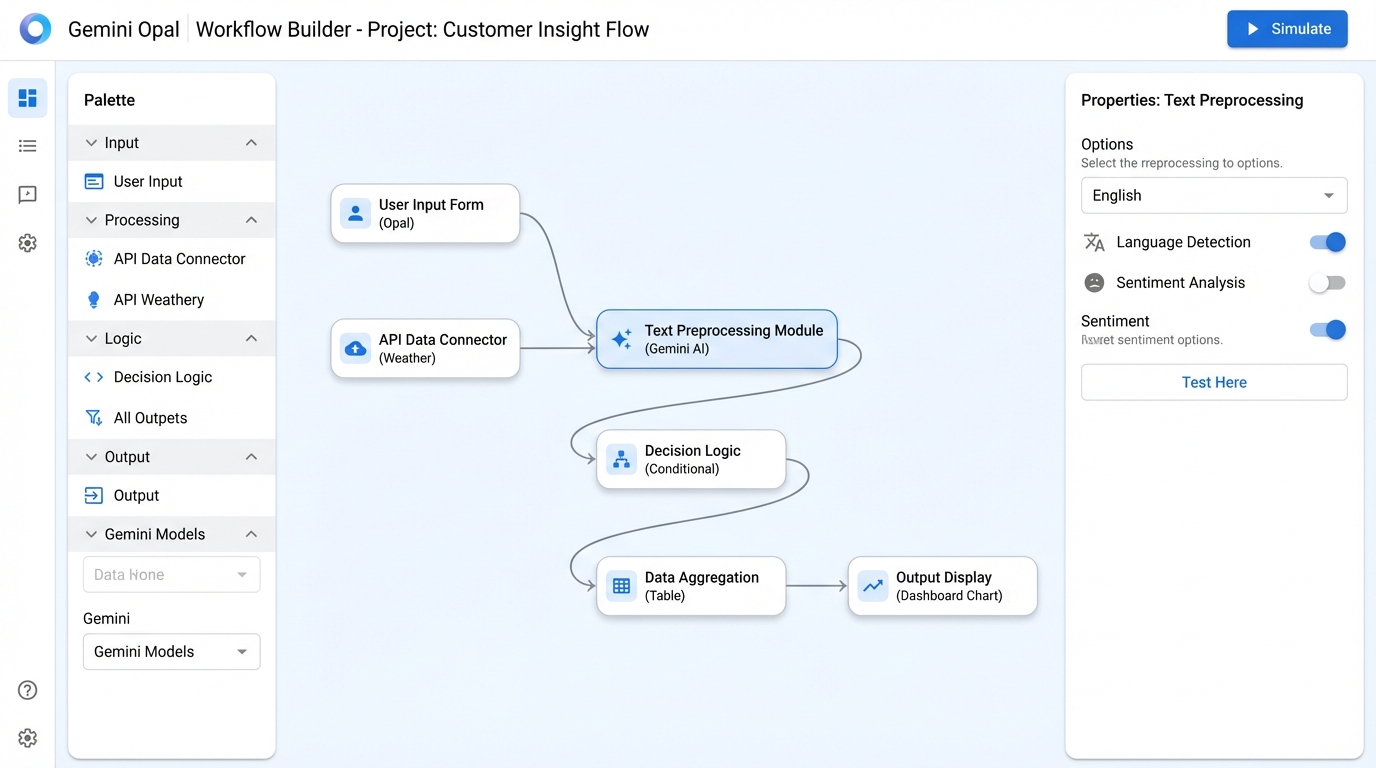1376x768 pixels.
Task: Select the sparkle icon on Text Preprocessing Module
Action: click(621, 340)
